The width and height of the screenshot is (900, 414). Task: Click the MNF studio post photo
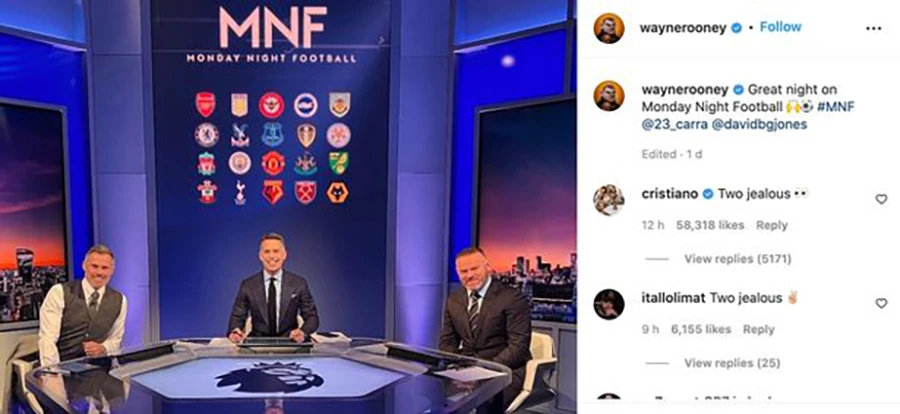pos(288,207)
